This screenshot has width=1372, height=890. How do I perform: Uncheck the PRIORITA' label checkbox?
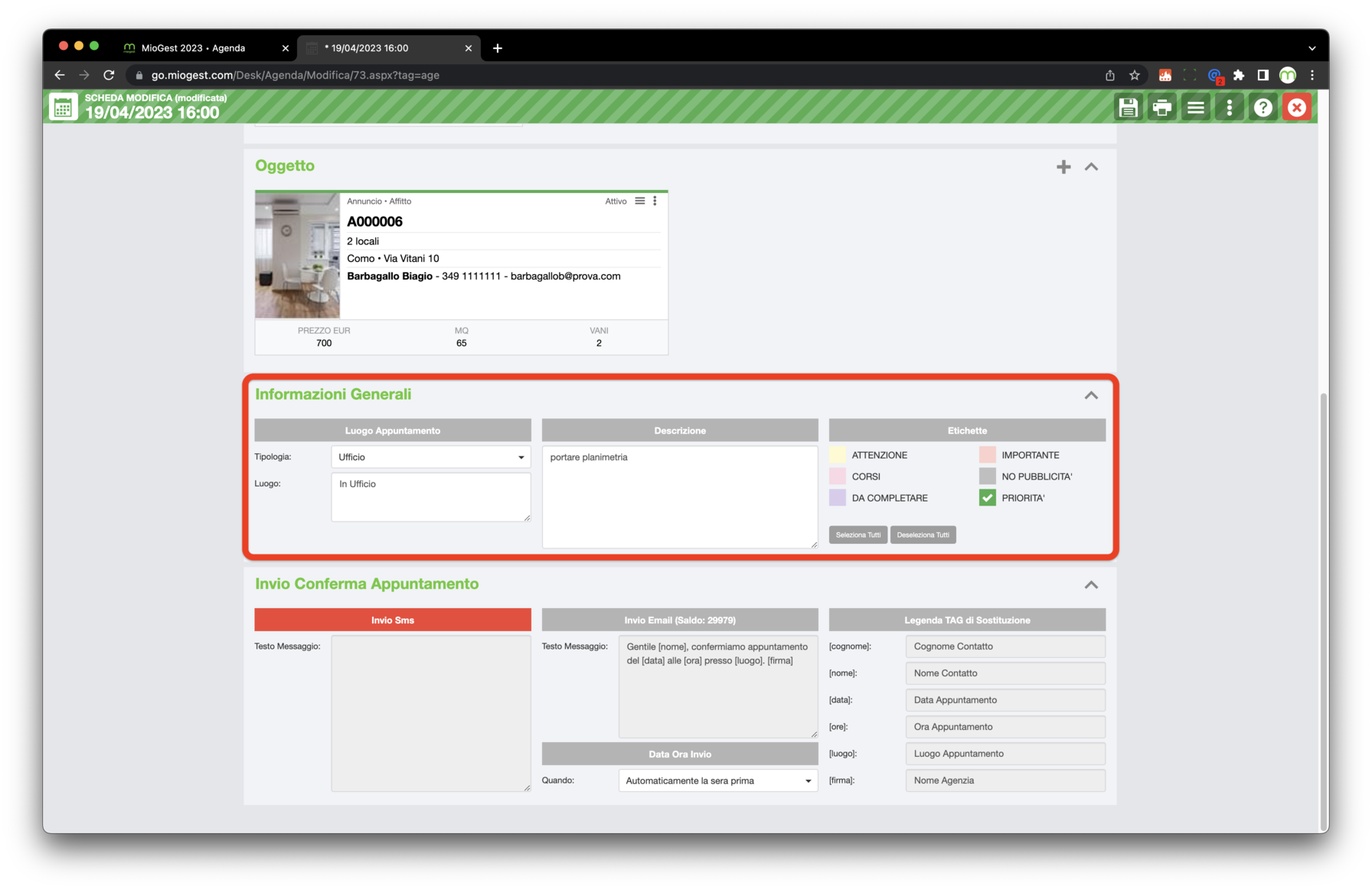coord(988,498)
